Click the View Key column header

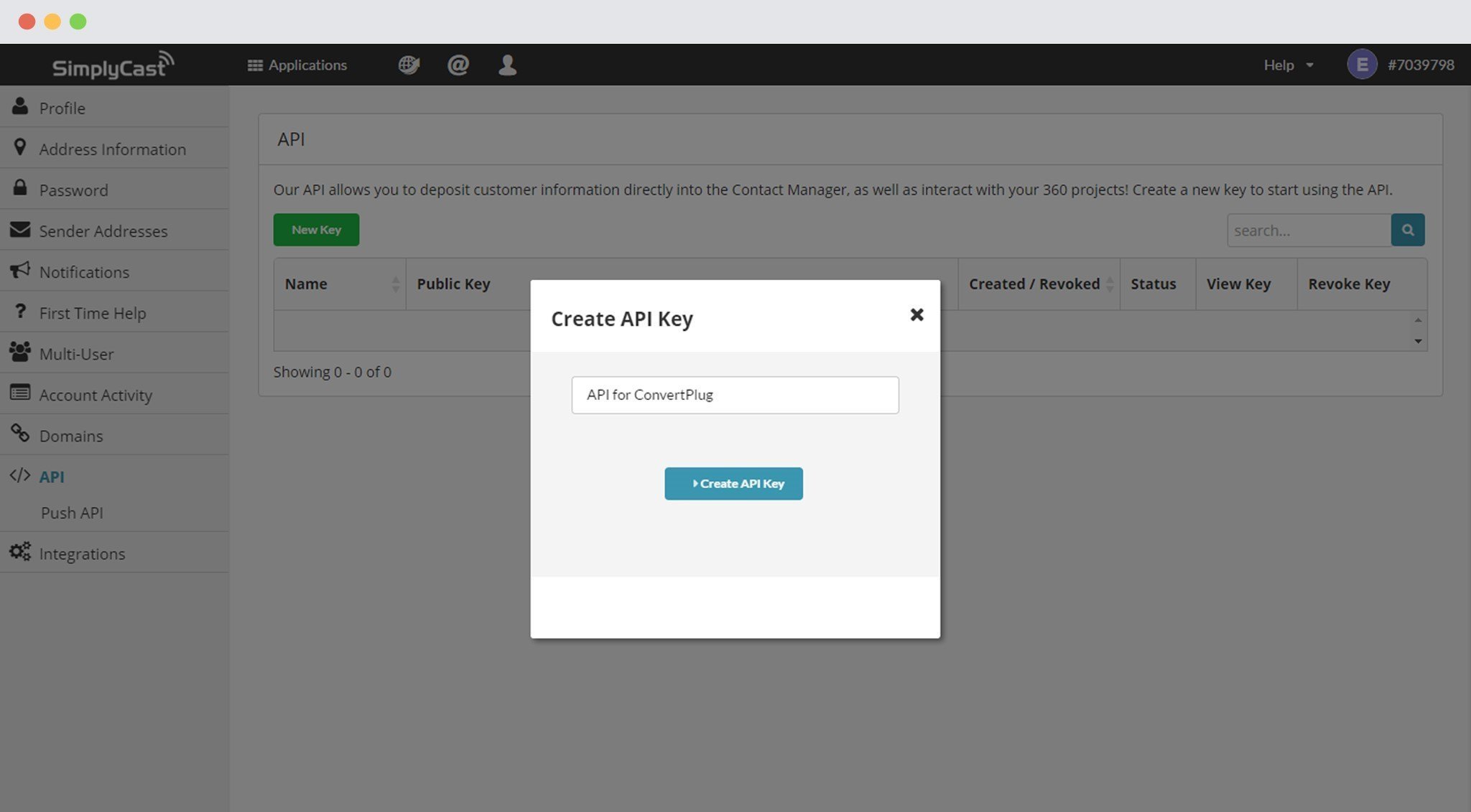pyautogui.click(x=1246, y=284)
